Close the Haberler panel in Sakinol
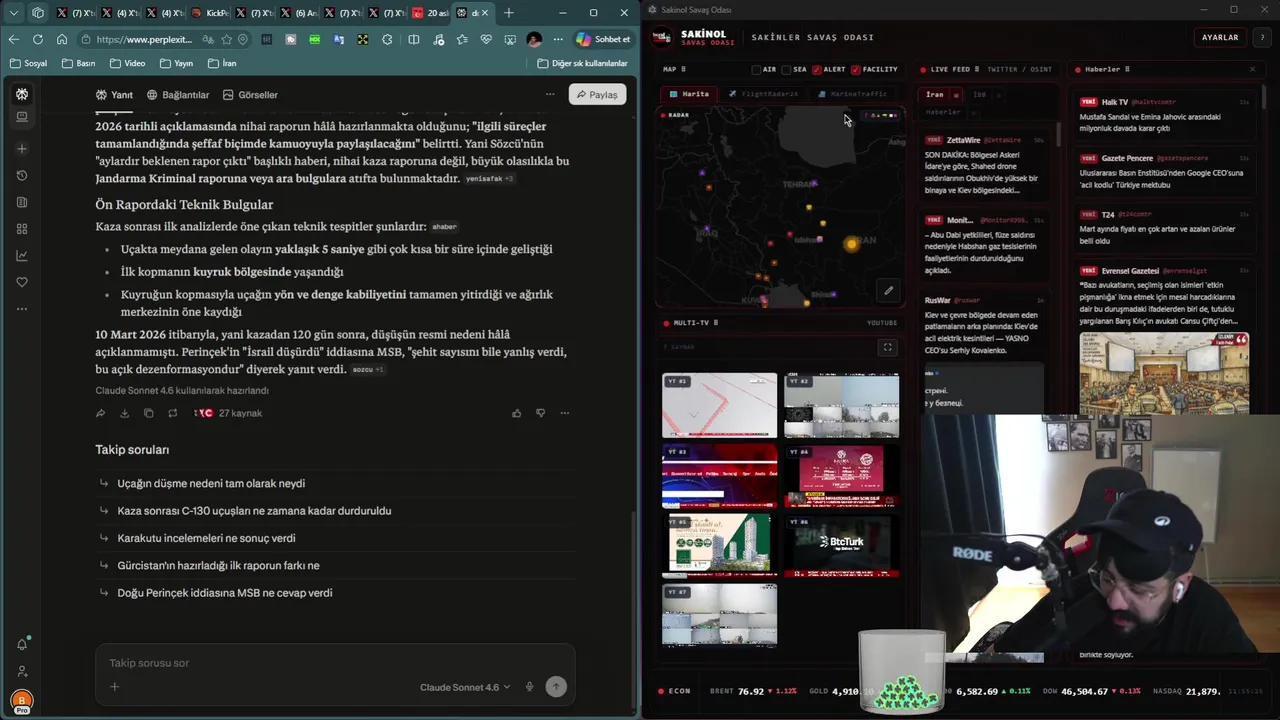The height and width of the screenshot is (720, 1280). tap(1252, 69)
